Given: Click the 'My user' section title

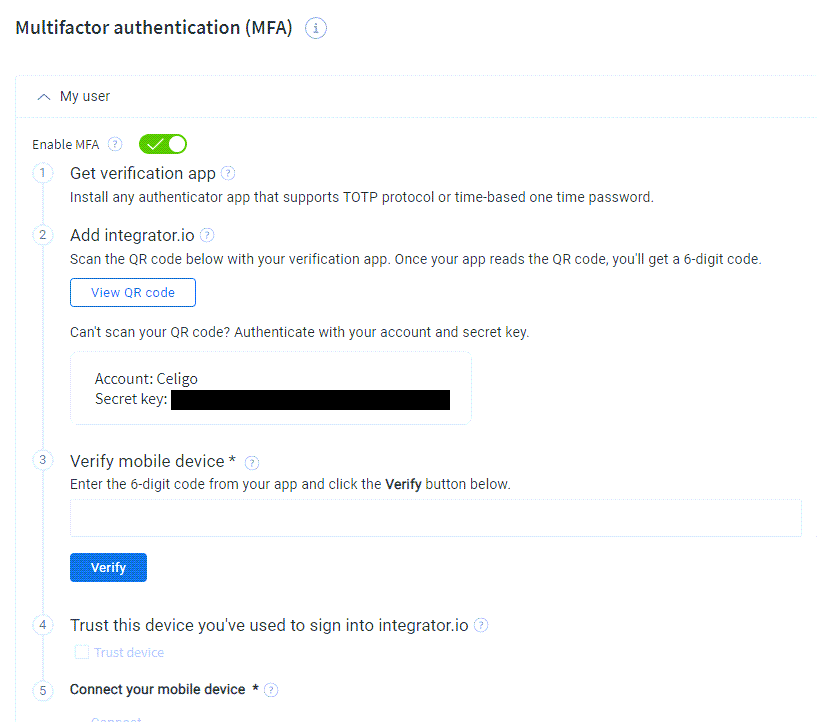Looking at the screenshot, I should click(85, 96).
